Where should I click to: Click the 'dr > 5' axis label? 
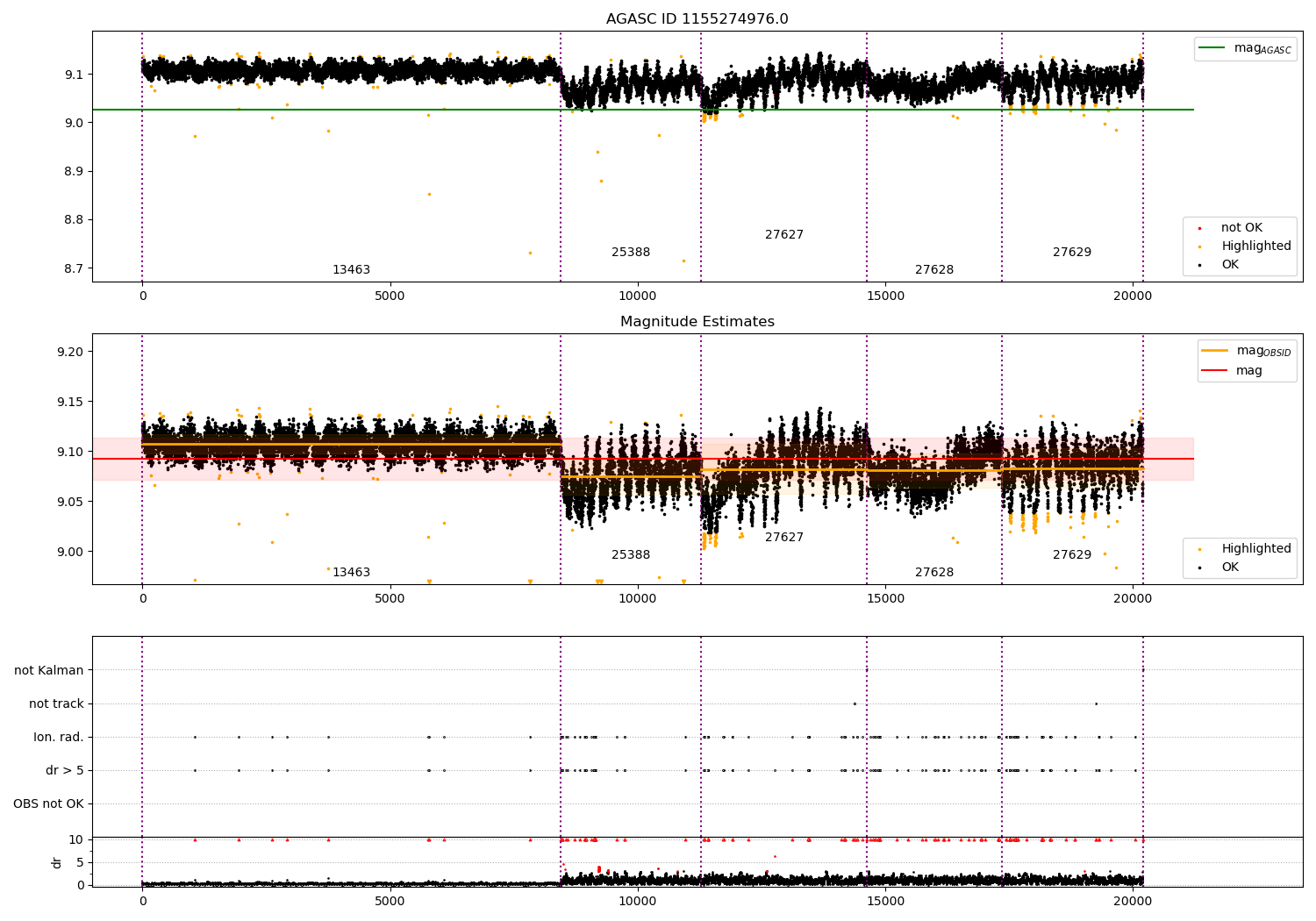[x=65, y=770]
